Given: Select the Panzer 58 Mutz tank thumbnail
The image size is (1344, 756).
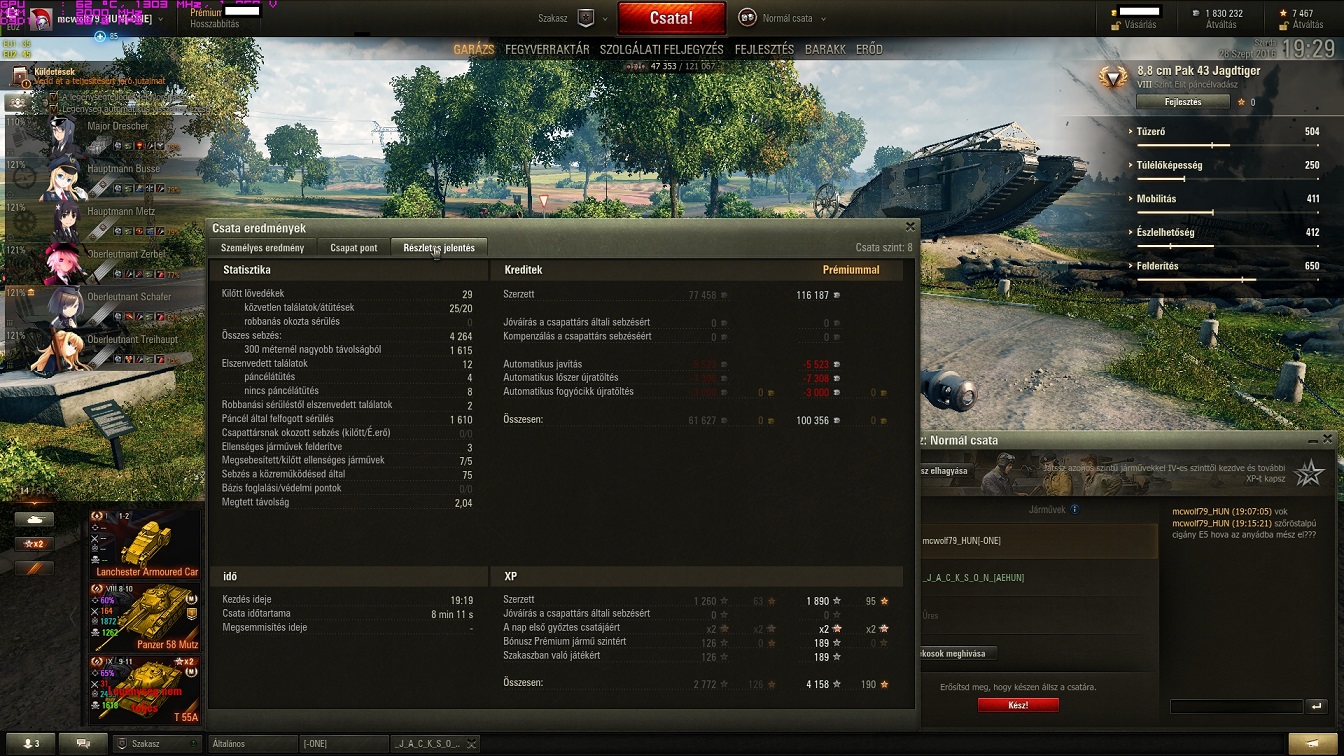Looking at the screenshot, I should click(x=145, y=617).
